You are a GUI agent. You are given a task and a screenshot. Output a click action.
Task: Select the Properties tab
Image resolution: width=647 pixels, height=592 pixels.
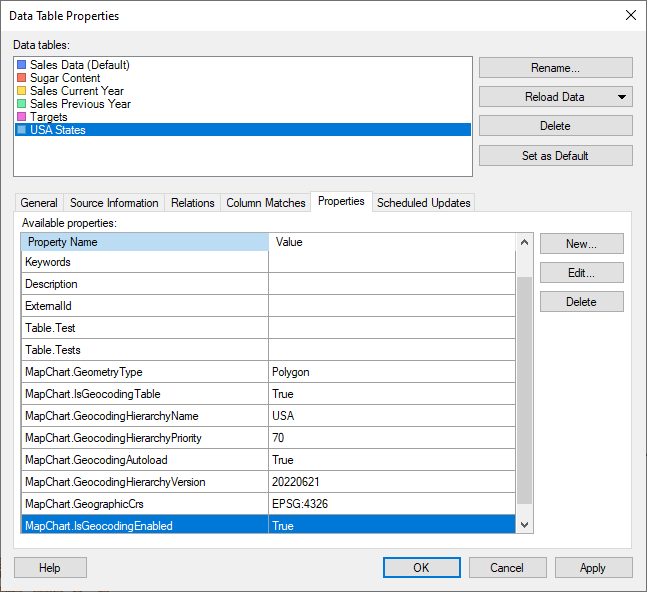click(x=341, y=201)
